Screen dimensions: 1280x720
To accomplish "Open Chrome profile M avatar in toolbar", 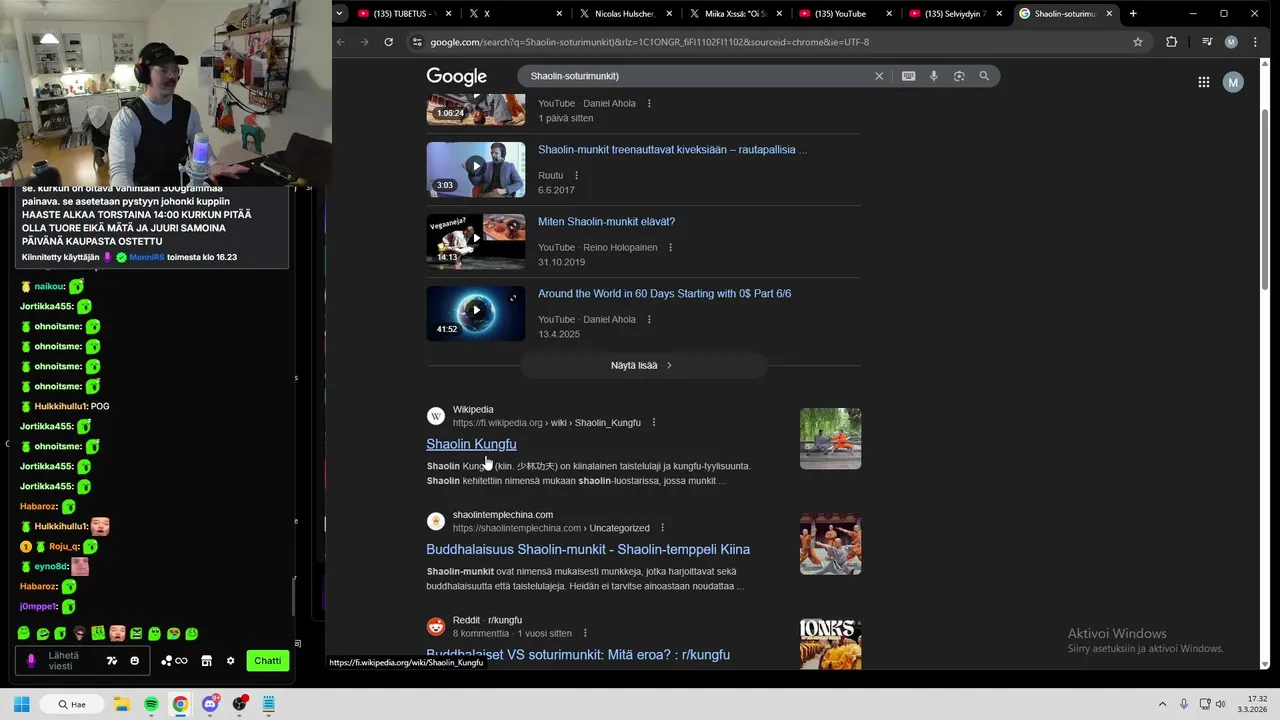I will (1231, 42).
